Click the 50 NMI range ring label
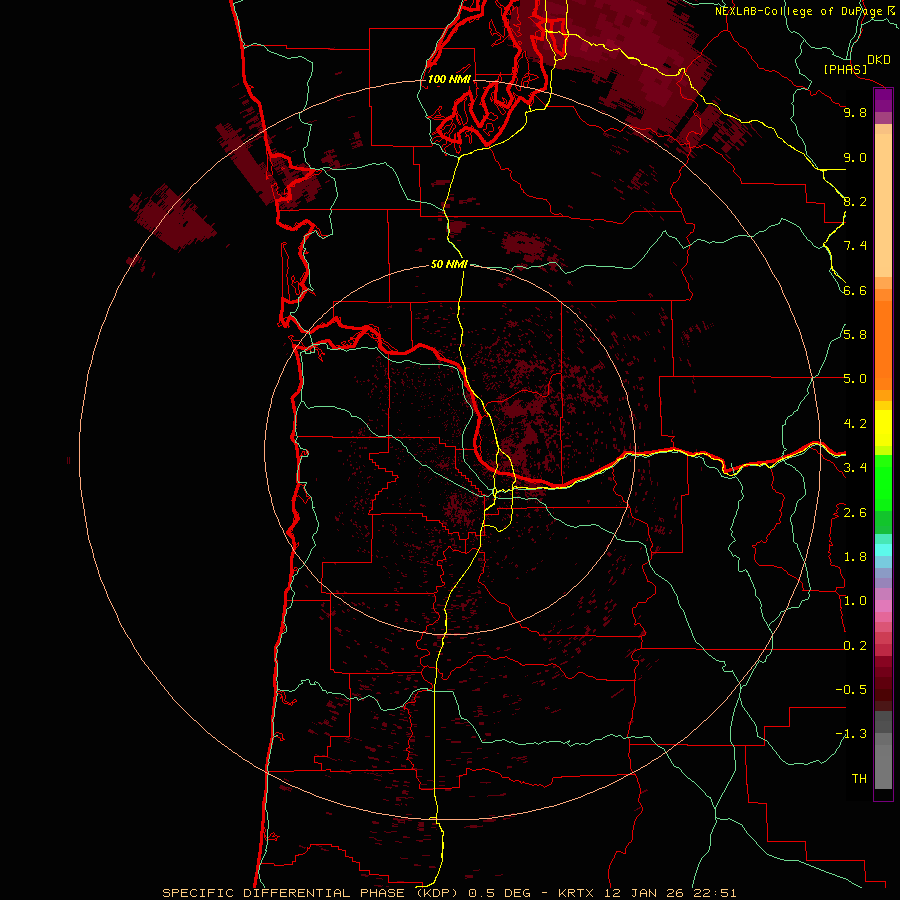Screen dimensions: 900x900 tap(449, 264)
